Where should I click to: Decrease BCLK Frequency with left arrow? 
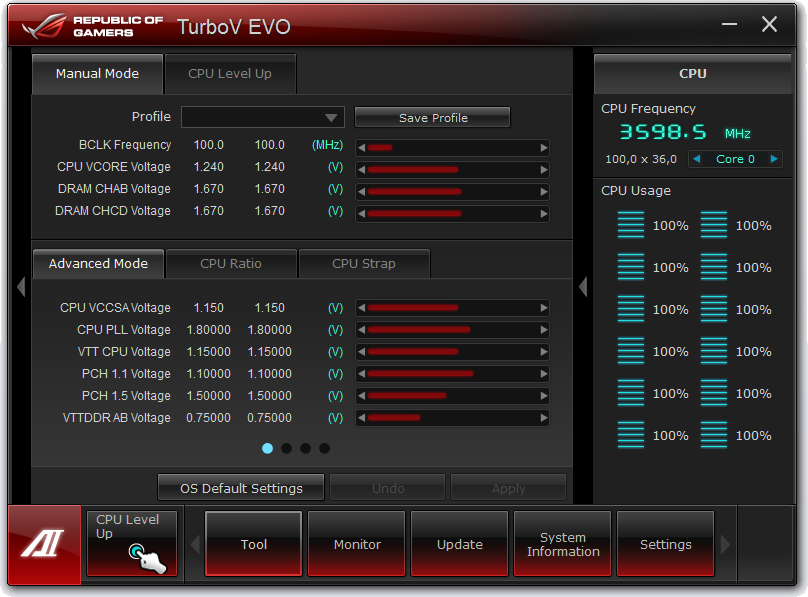[x=362, y=148]
